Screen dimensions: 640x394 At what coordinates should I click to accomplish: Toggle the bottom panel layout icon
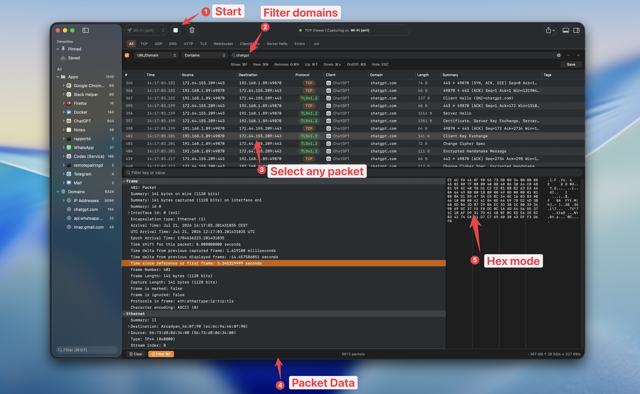(566, 30)
